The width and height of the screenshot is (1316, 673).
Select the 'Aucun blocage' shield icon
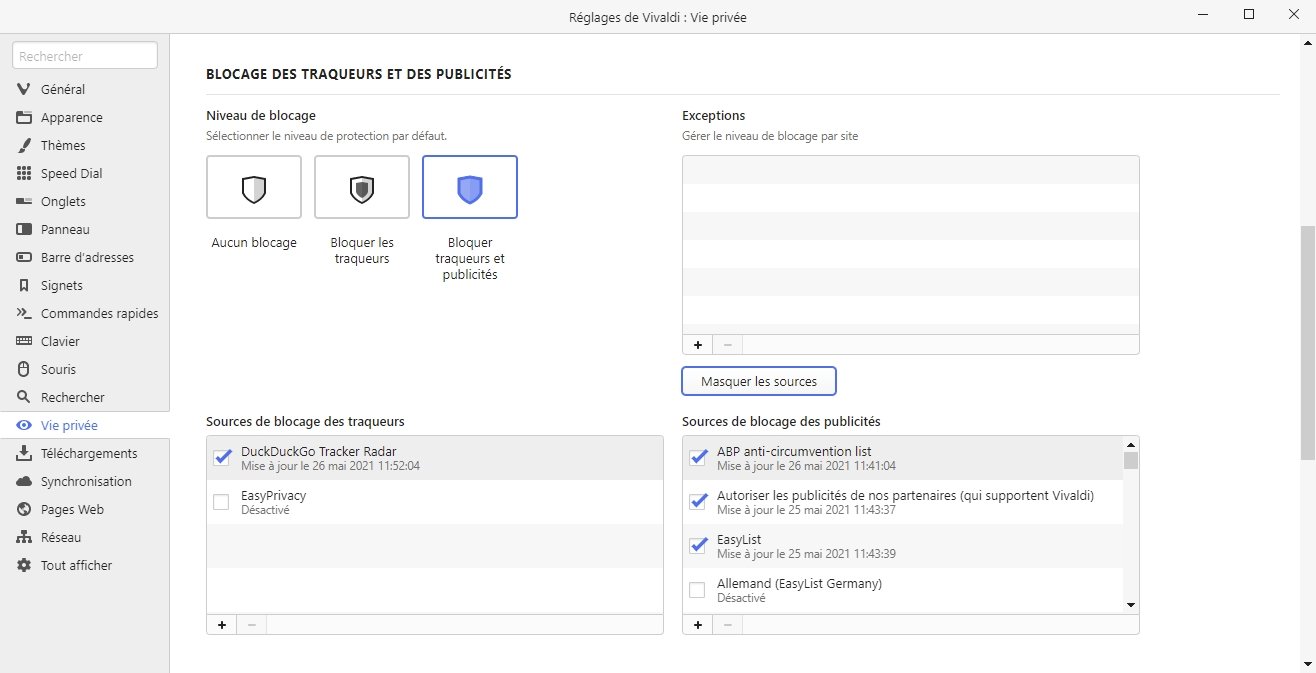254,187
